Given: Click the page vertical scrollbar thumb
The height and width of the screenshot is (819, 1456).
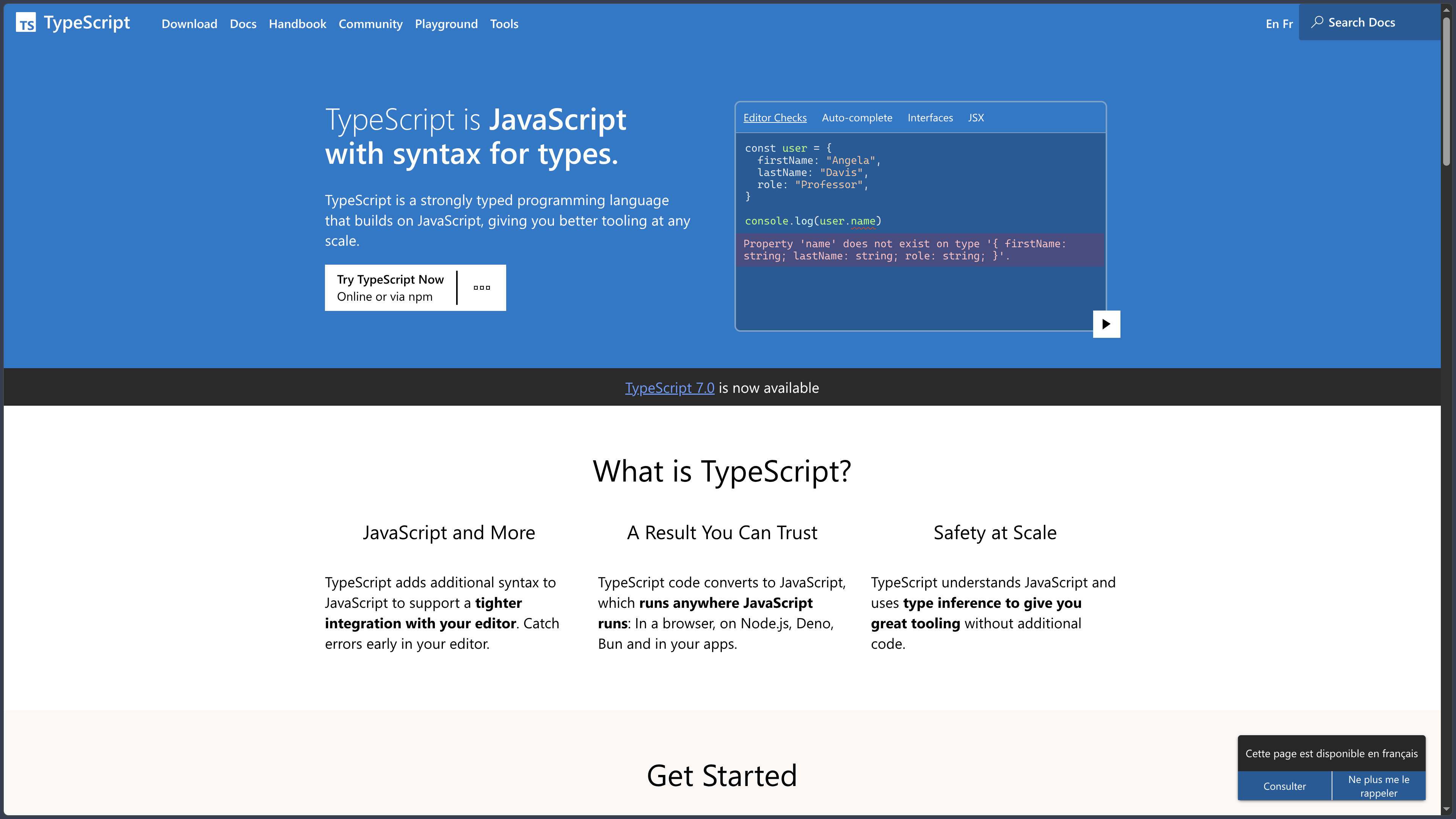Looking at the screenshot, I should (1446, 91).
